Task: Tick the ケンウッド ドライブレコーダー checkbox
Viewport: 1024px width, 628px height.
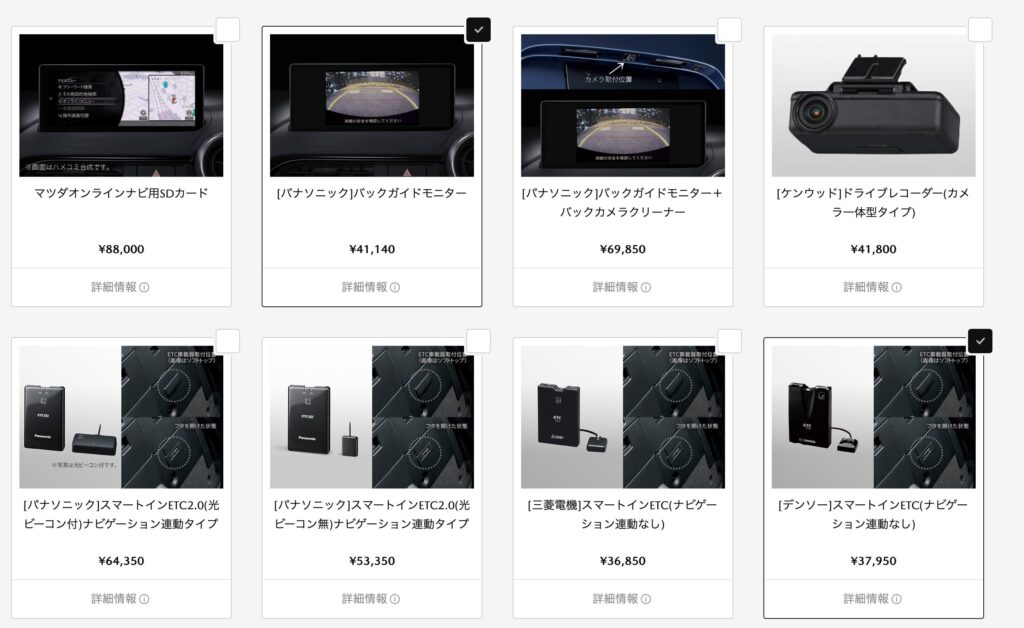Action: tap(980, 30)
